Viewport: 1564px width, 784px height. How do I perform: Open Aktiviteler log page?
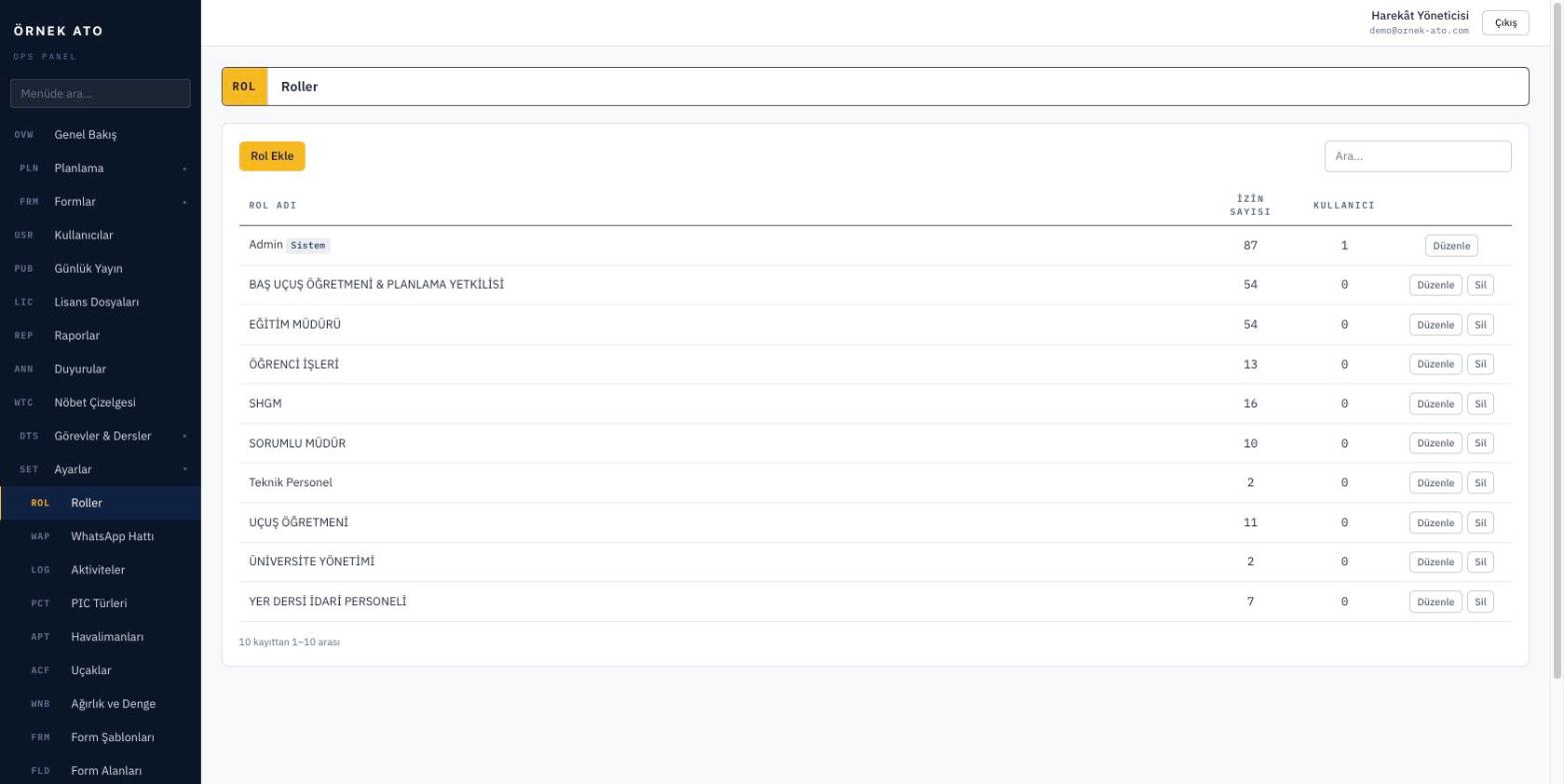point(100,570)
